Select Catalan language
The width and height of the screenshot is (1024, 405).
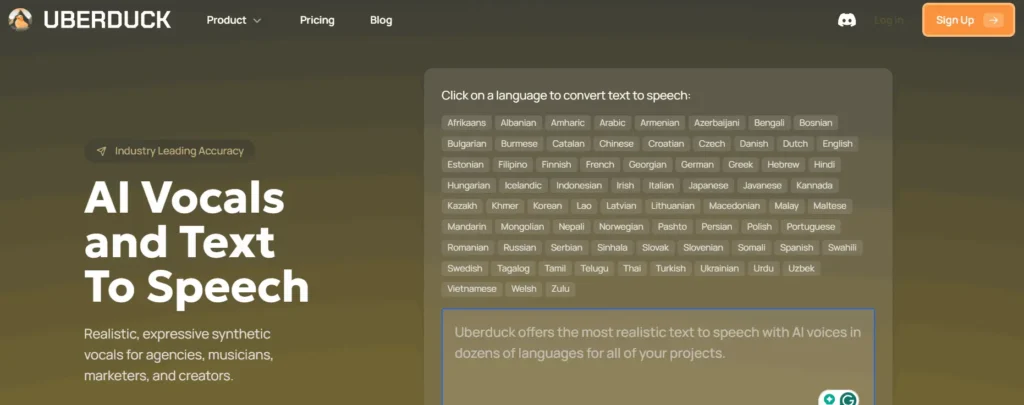[569, 144]
